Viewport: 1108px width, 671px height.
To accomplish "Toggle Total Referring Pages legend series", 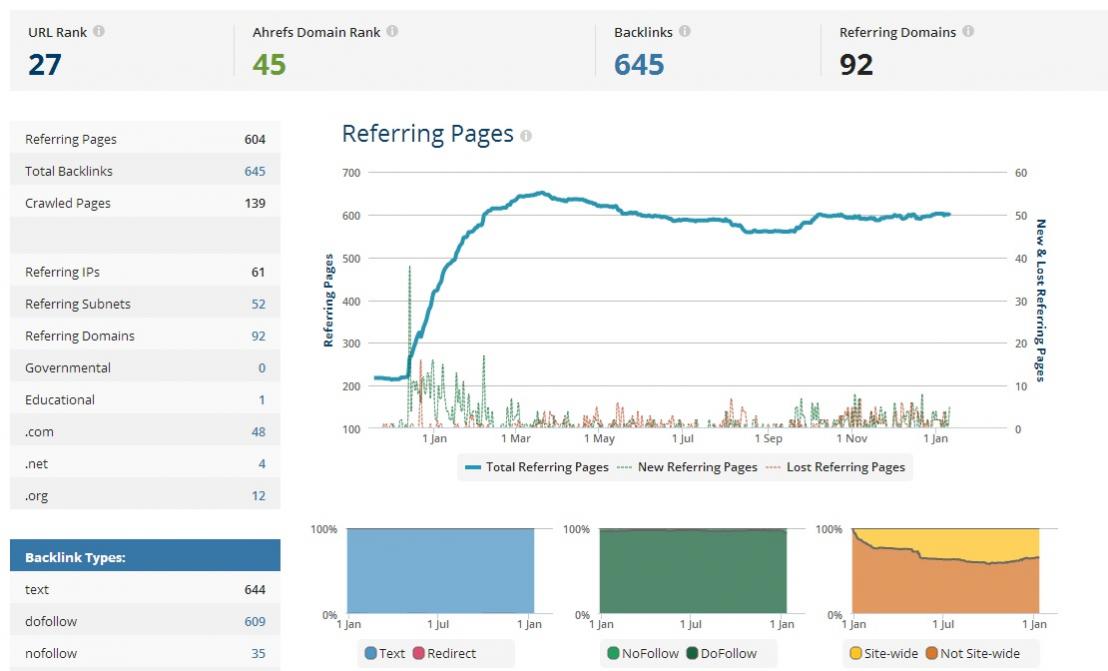I will [536, 467].
